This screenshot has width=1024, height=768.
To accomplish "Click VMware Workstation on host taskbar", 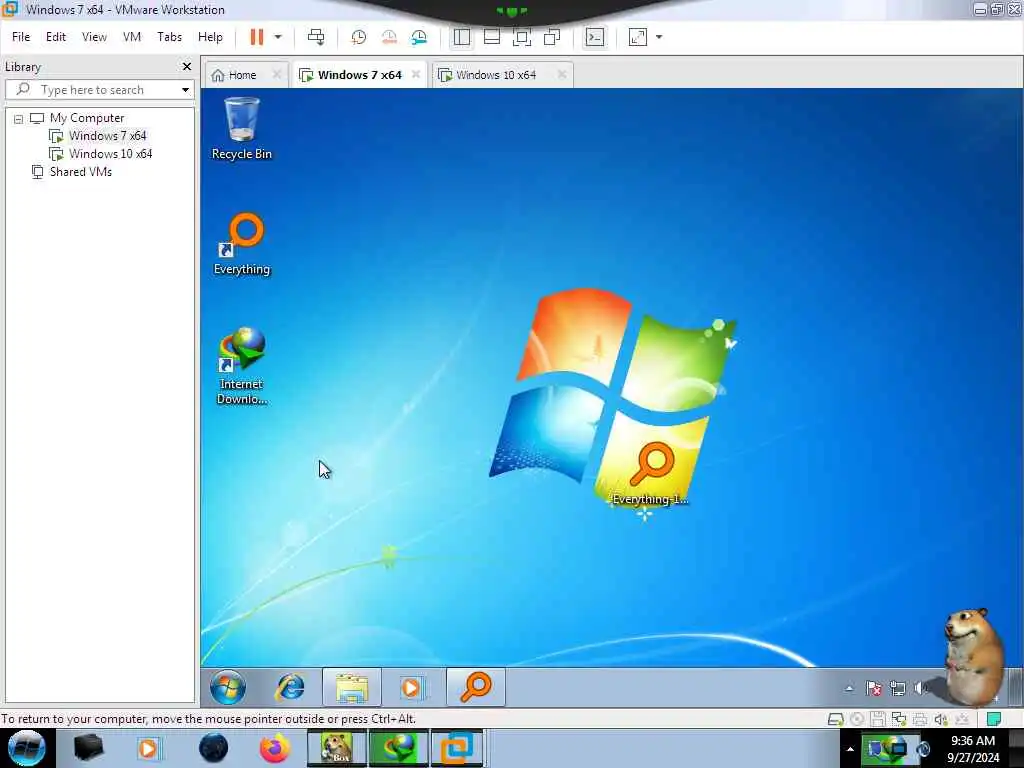I will pyautogui.click(x=456, y=748).
